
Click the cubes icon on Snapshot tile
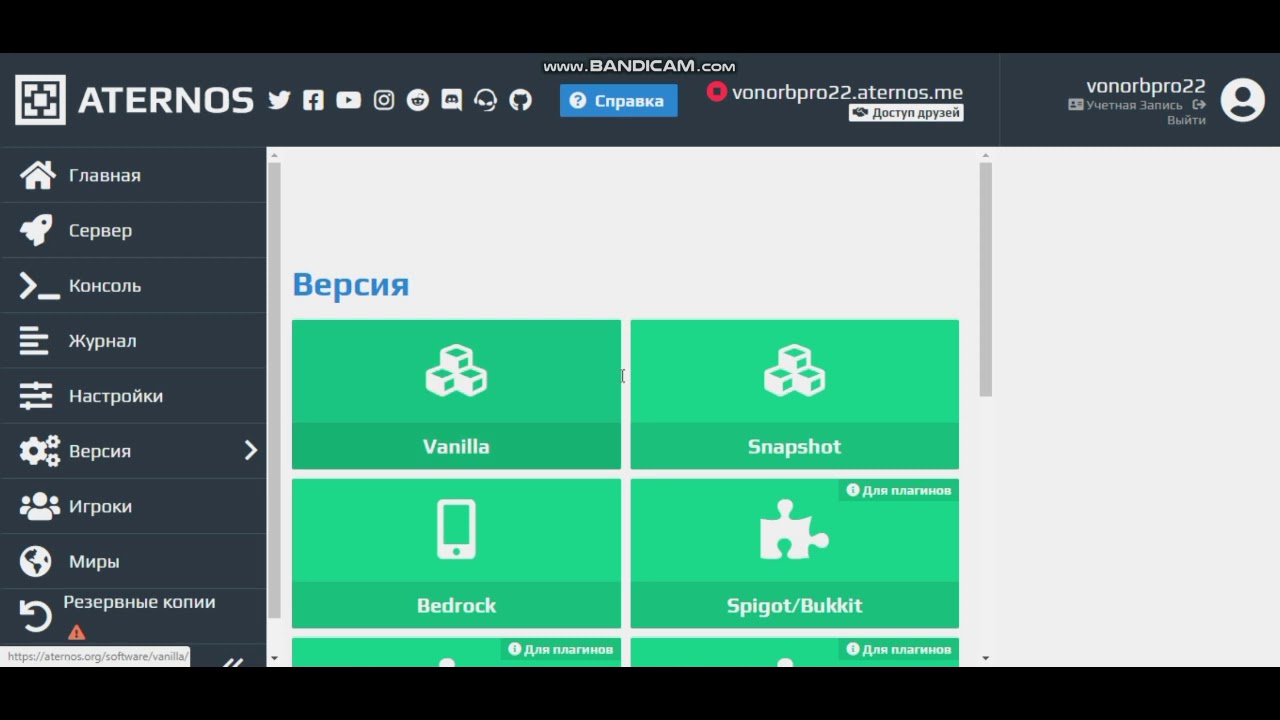[794, 371]
